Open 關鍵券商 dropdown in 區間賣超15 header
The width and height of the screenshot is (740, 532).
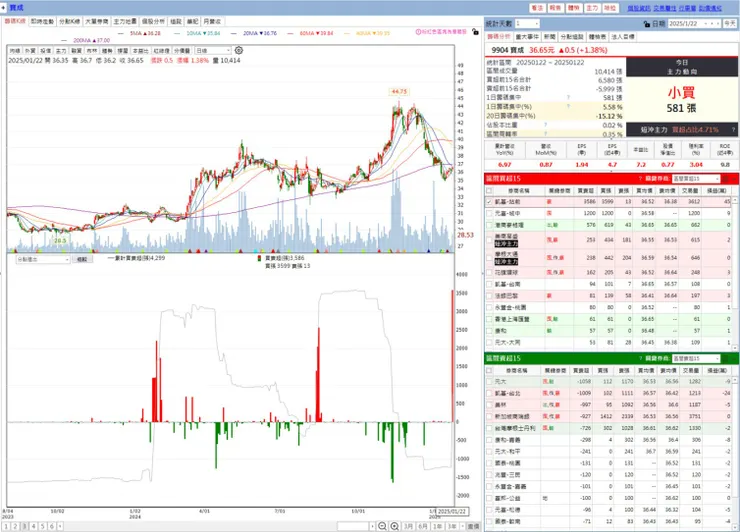(x=696, y=358)
